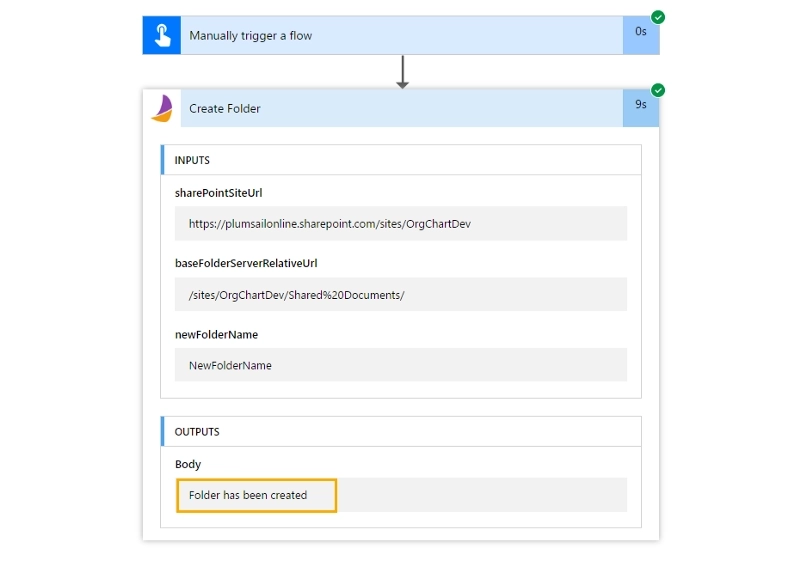This screenshot has height=566, width=800.
Task: Collapse the Create Folder action header
Action: point(402,108)
